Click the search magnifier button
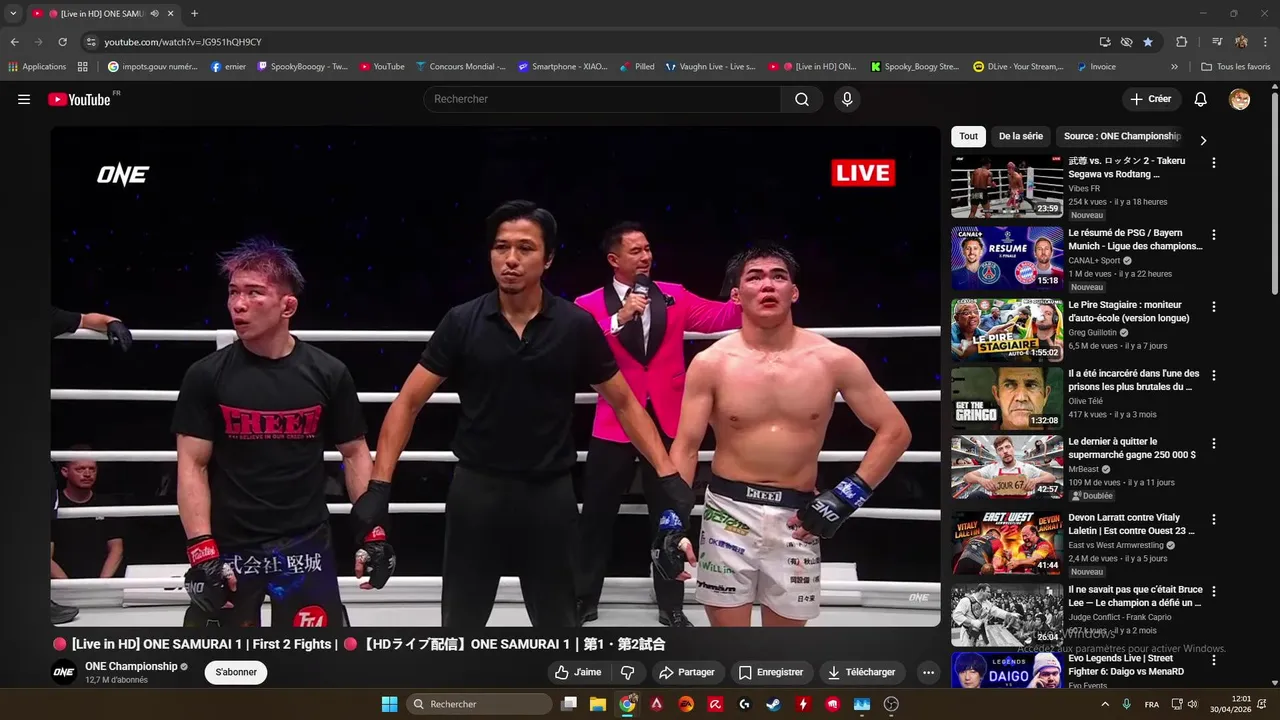The image size is (1280, 720). tap(802, 99)
